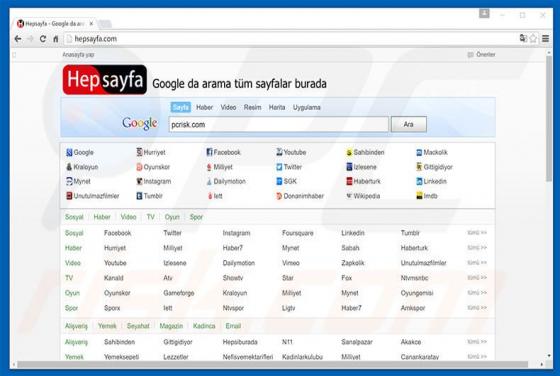Click the user profile icon in title bar
The width and height of the screenshot is (560, 376).
pos(484,14)
